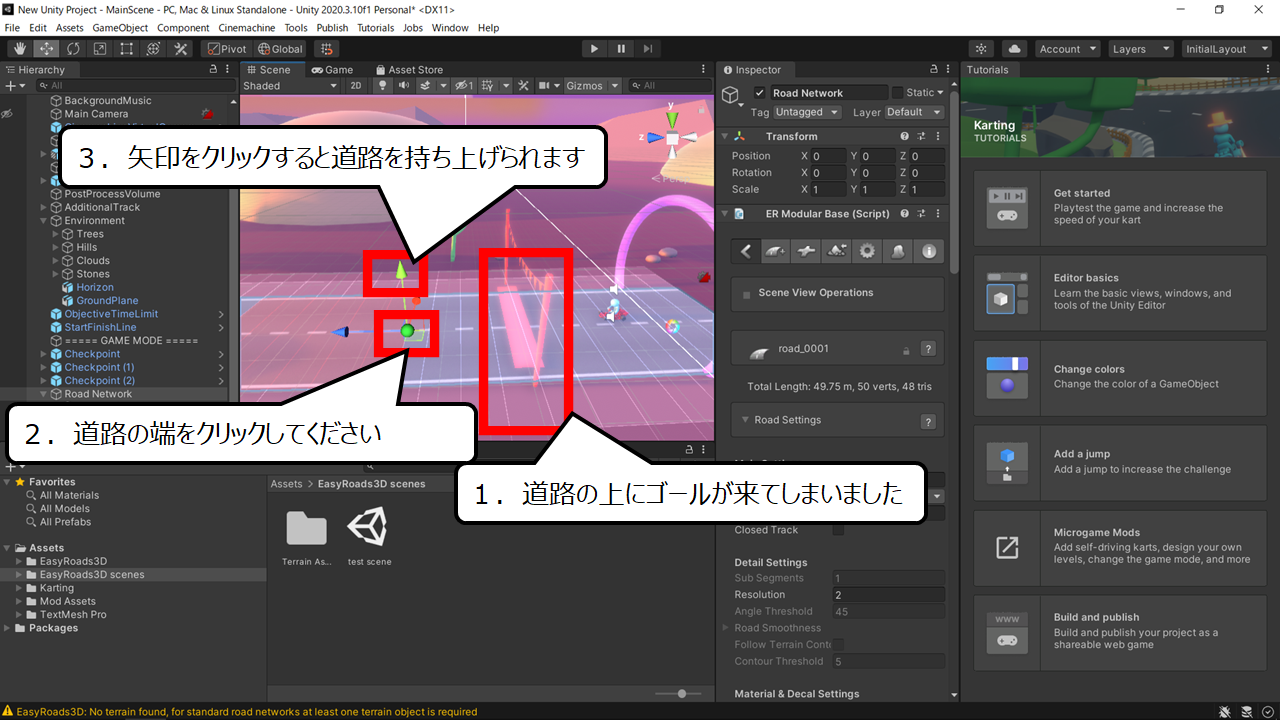Click EasyRoads add new road icon
The width and height of the screenshot is (1280, 720).
pos(776,251)
